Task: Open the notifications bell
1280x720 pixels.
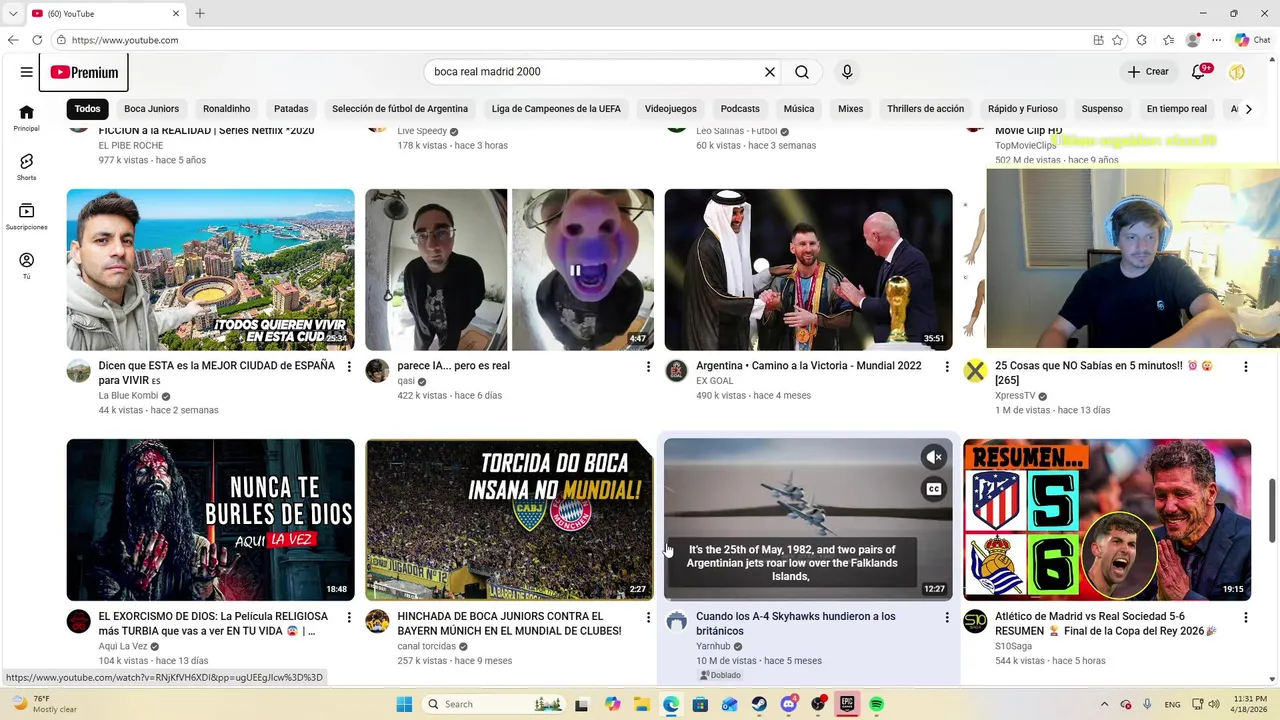Action: 1199,72
